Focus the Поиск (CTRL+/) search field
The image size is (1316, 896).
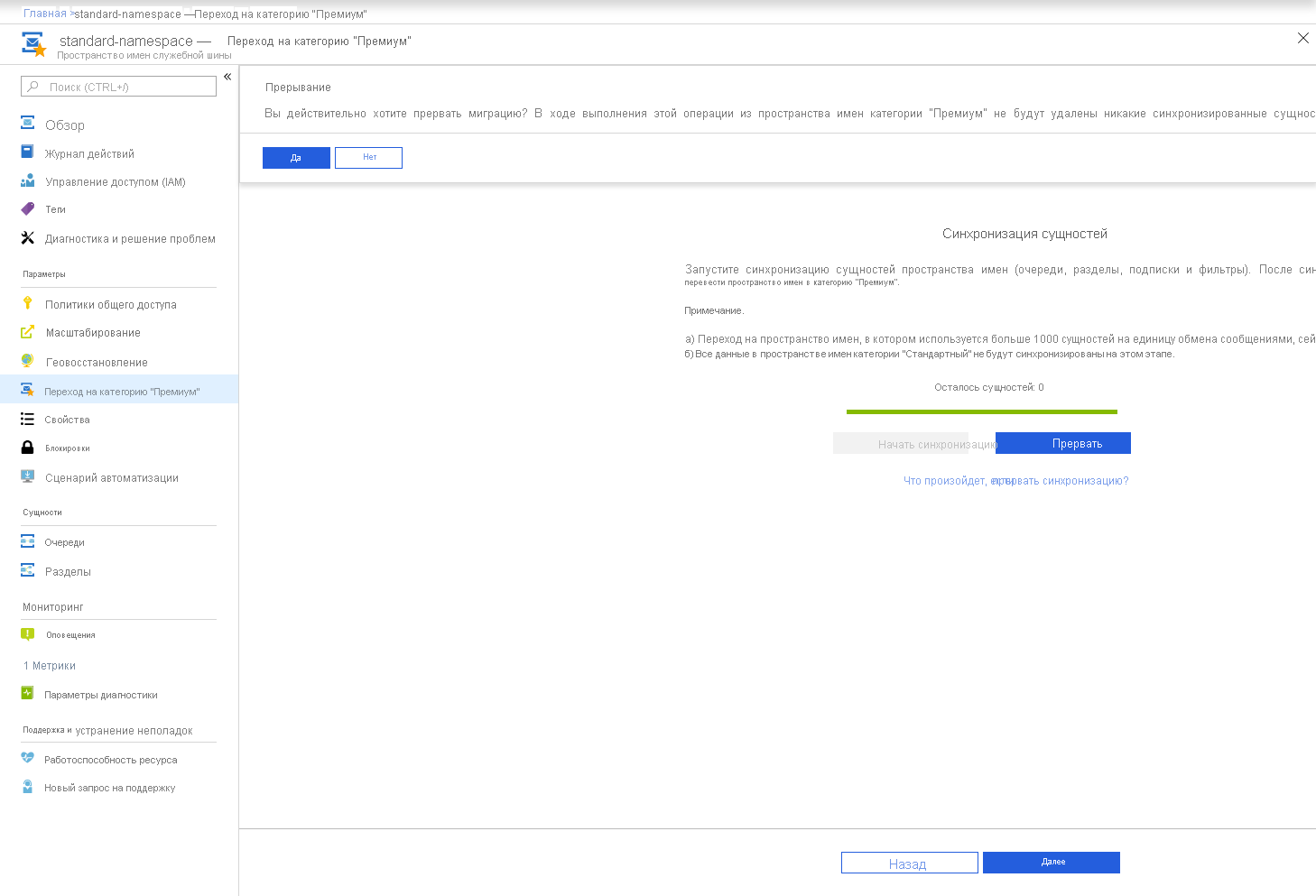(x=118, y=87)
